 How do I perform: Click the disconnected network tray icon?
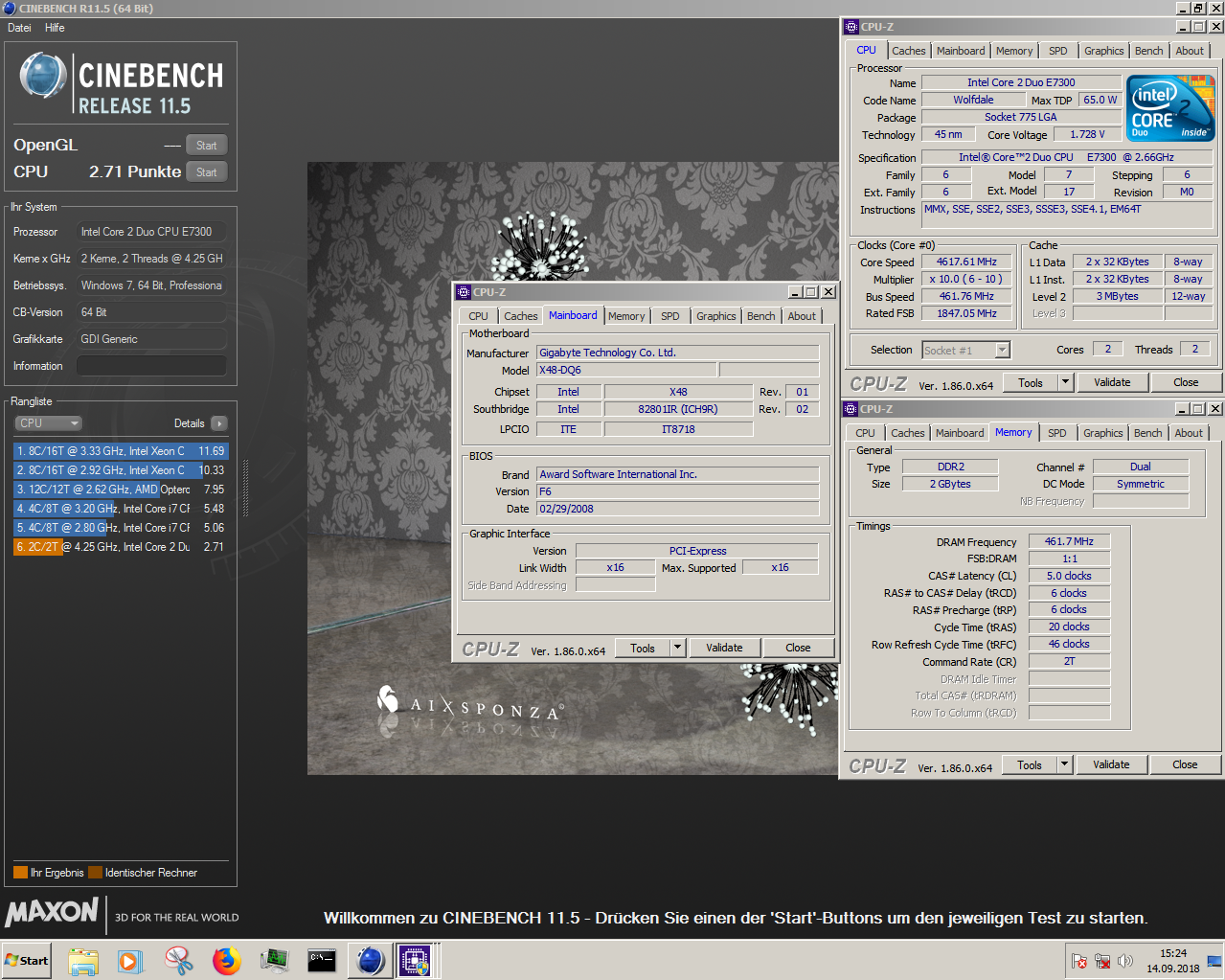(1102, 961)
